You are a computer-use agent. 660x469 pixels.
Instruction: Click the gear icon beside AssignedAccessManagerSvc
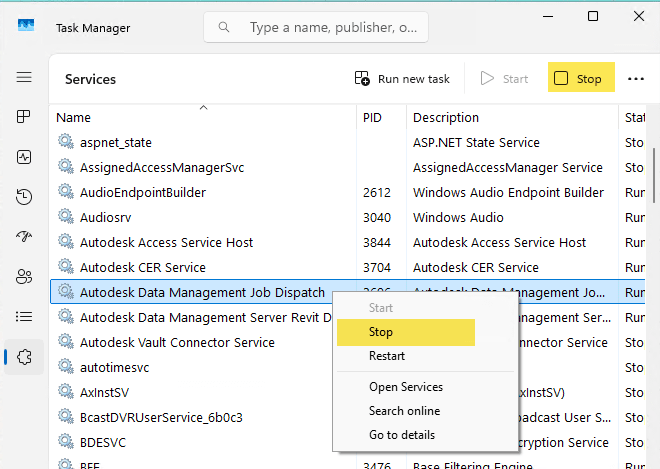(66, 166)
